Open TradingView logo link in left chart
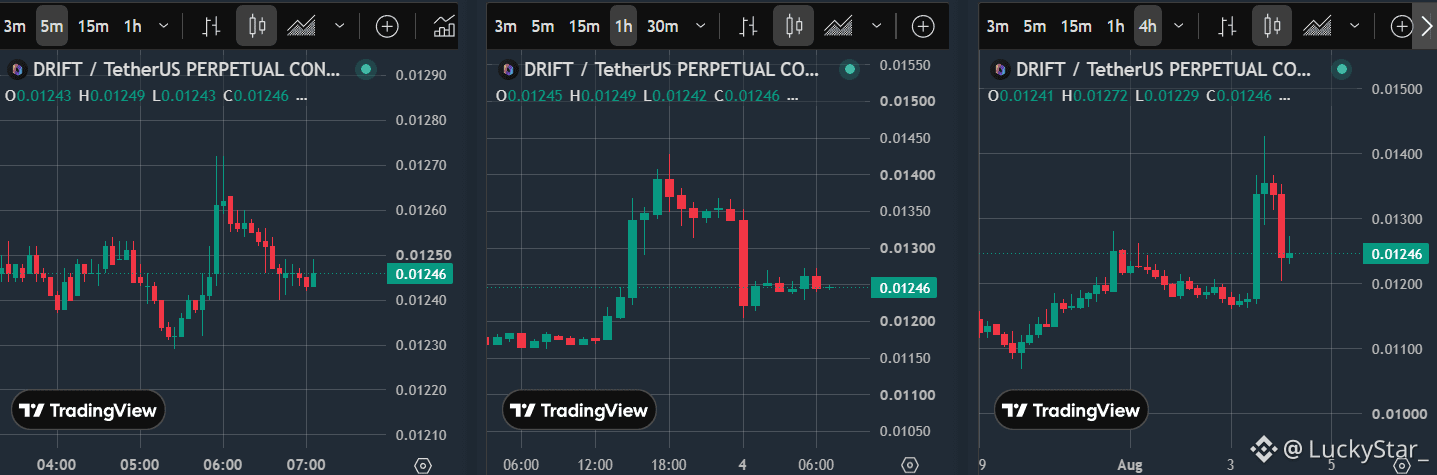Screen dimensions: 1437x475 pyautogui.click(x=88, y=410)
